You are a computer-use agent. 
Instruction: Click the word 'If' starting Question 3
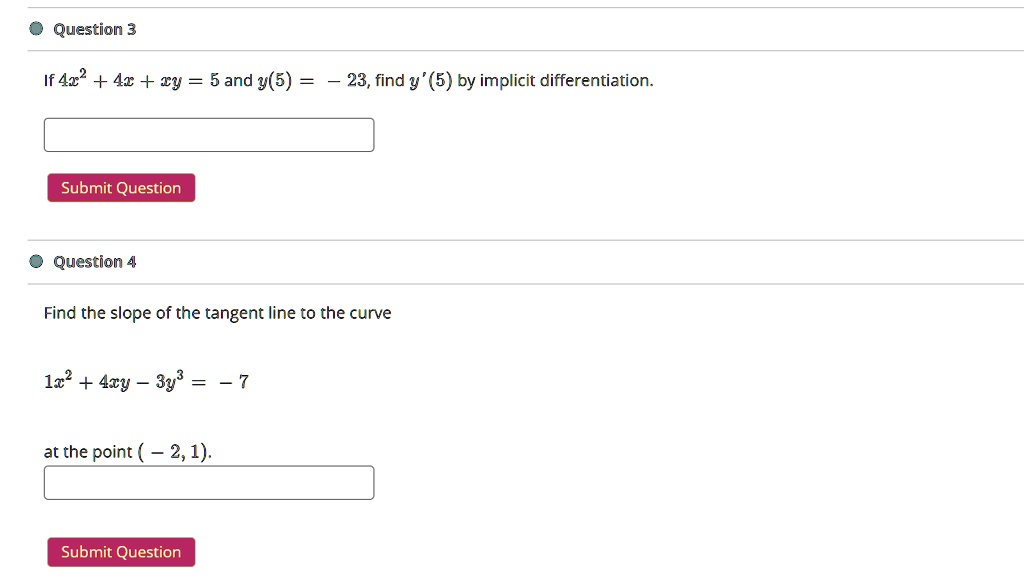click(49, 80)
